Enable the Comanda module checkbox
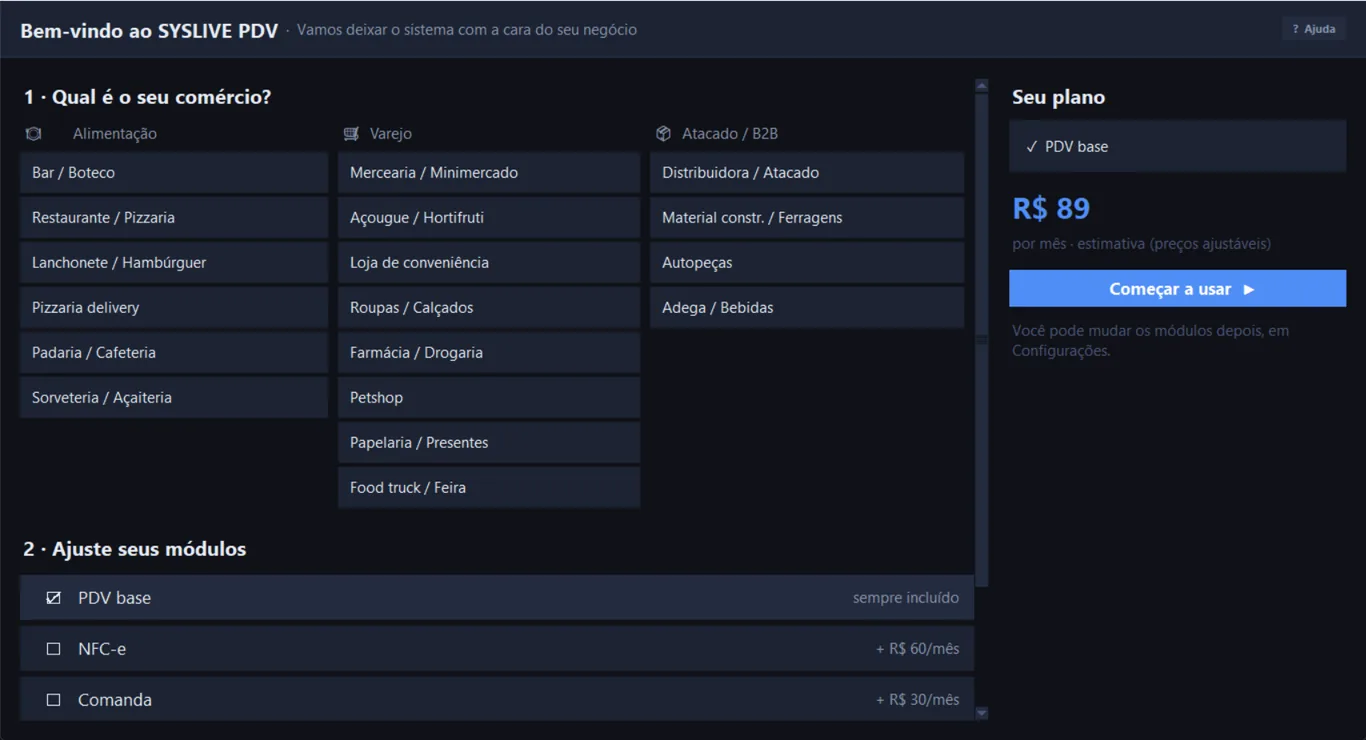This screenshot has height=740, width=1366. click(54, 700)
